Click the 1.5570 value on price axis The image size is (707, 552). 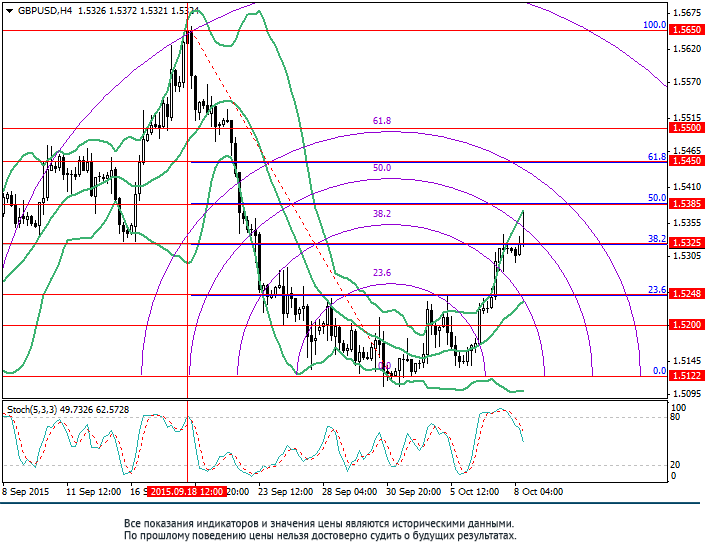click(687, 82)
